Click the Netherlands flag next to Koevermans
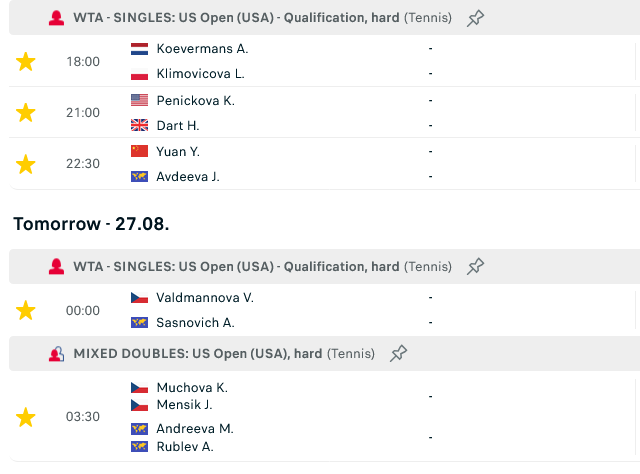640x474 pixels. click(139, 49)
